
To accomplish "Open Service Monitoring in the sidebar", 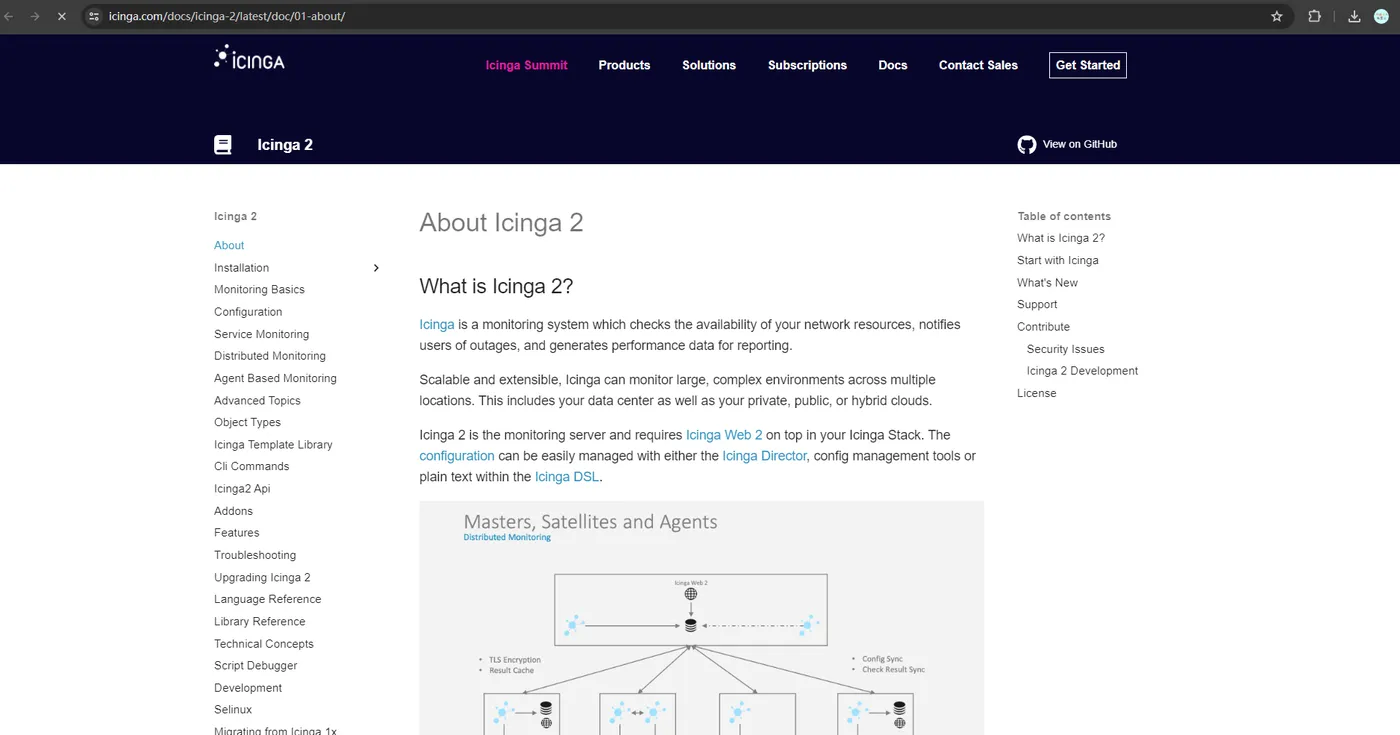I will (x=261, y=334).
